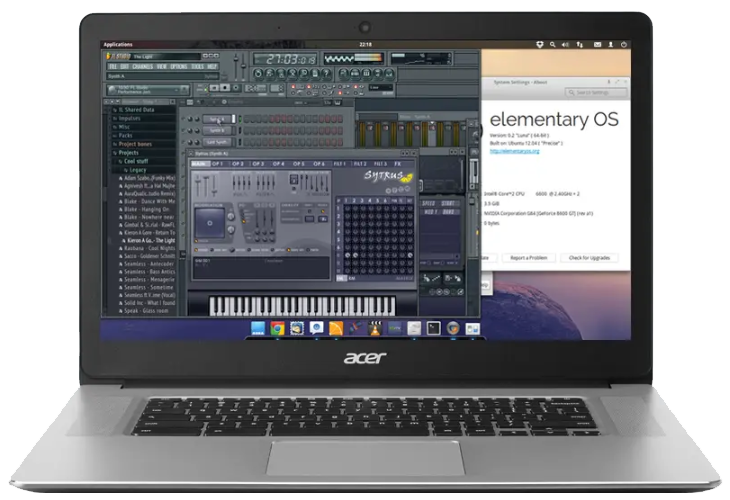Switch to the OP 3 tab in Sytrus
Screen dimensions: 730x500
point(258,164)
